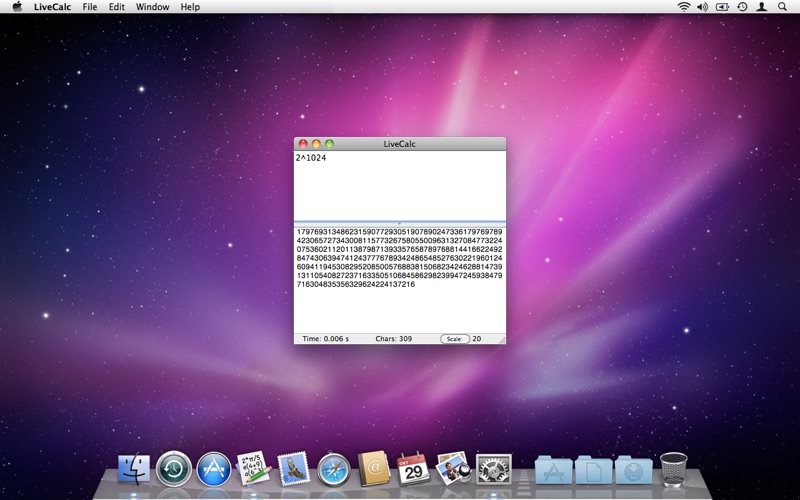Open the Trash in the Dock
800x500 pixels.
point(673,469)
